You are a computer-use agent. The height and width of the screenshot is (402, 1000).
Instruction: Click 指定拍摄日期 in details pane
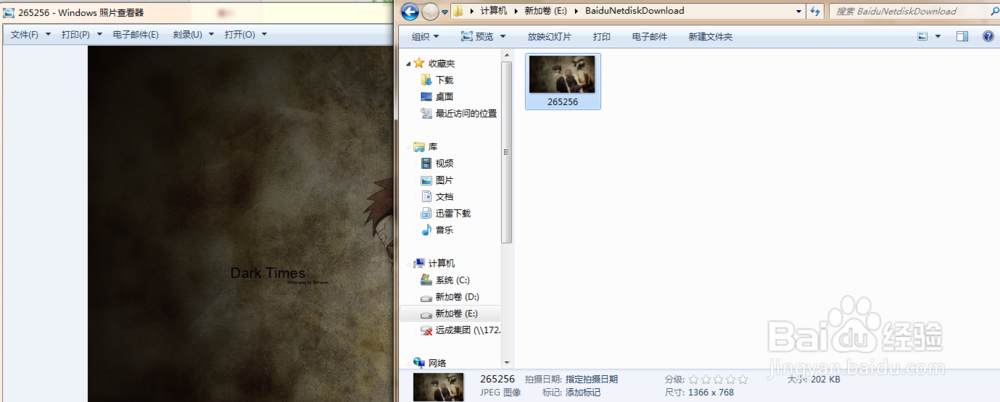(591, 379)
